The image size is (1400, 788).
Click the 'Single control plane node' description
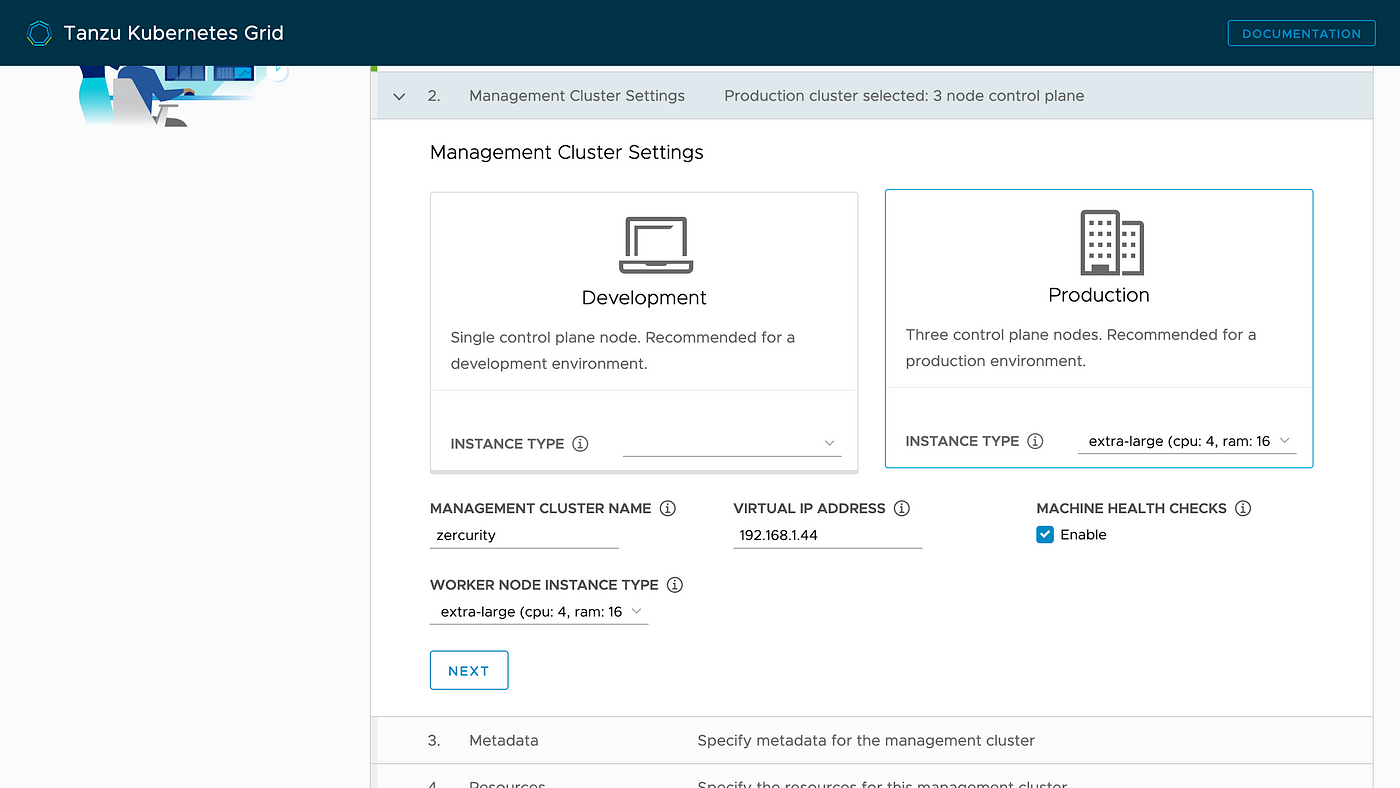pos(623,350)
